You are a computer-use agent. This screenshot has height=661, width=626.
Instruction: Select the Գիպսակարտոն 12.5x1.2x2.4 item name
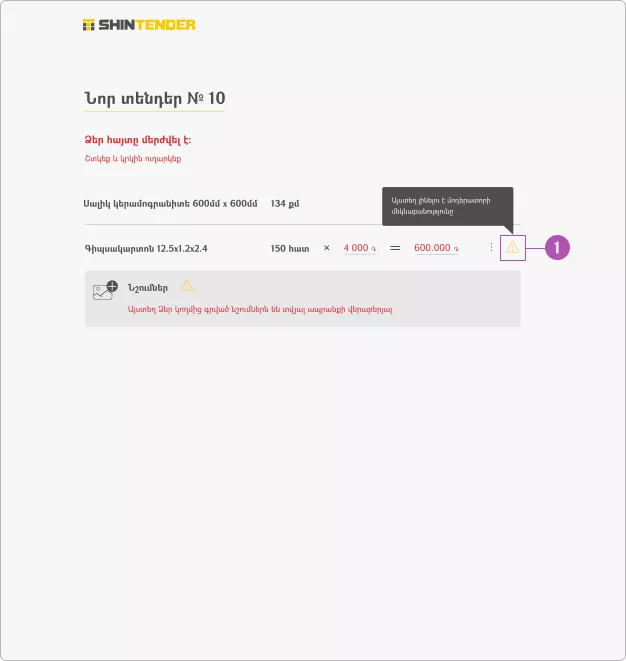(146, 249)
